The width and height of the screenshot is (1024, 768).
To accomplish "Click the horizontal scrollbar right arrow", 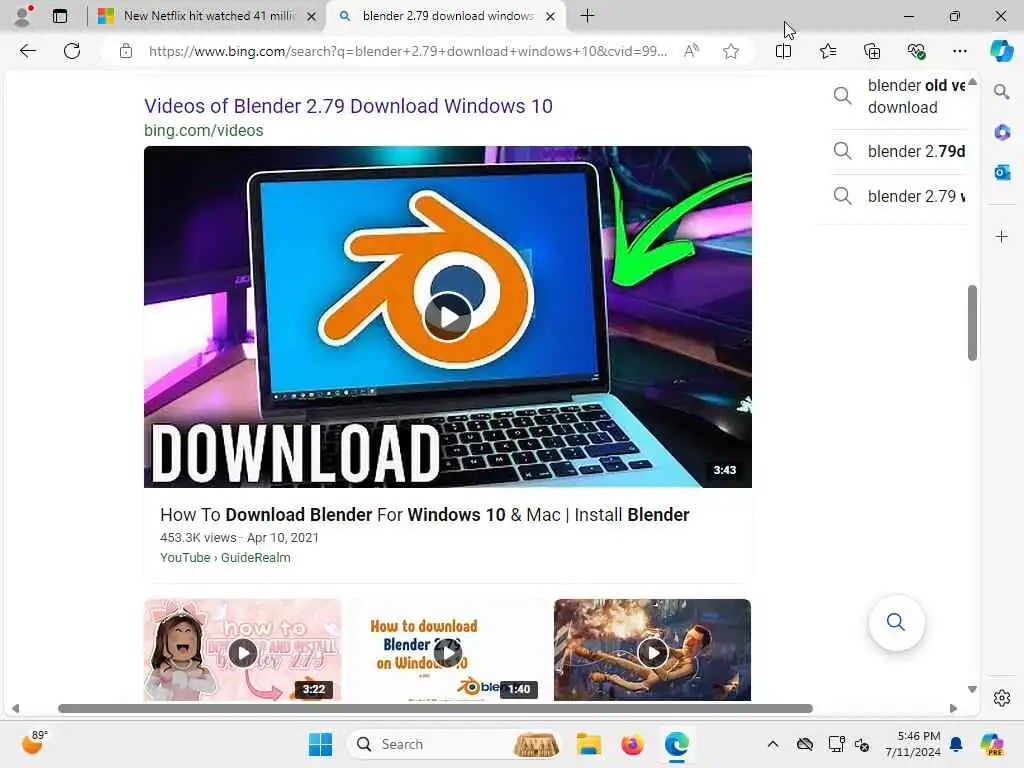I will 953,709.
